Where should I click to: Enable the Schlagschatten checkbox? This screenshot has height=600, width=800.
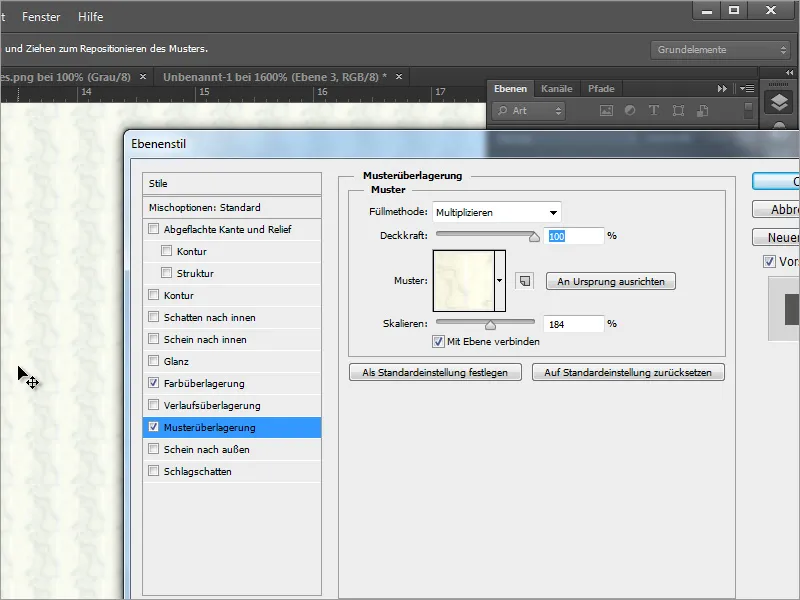point(154,470)
